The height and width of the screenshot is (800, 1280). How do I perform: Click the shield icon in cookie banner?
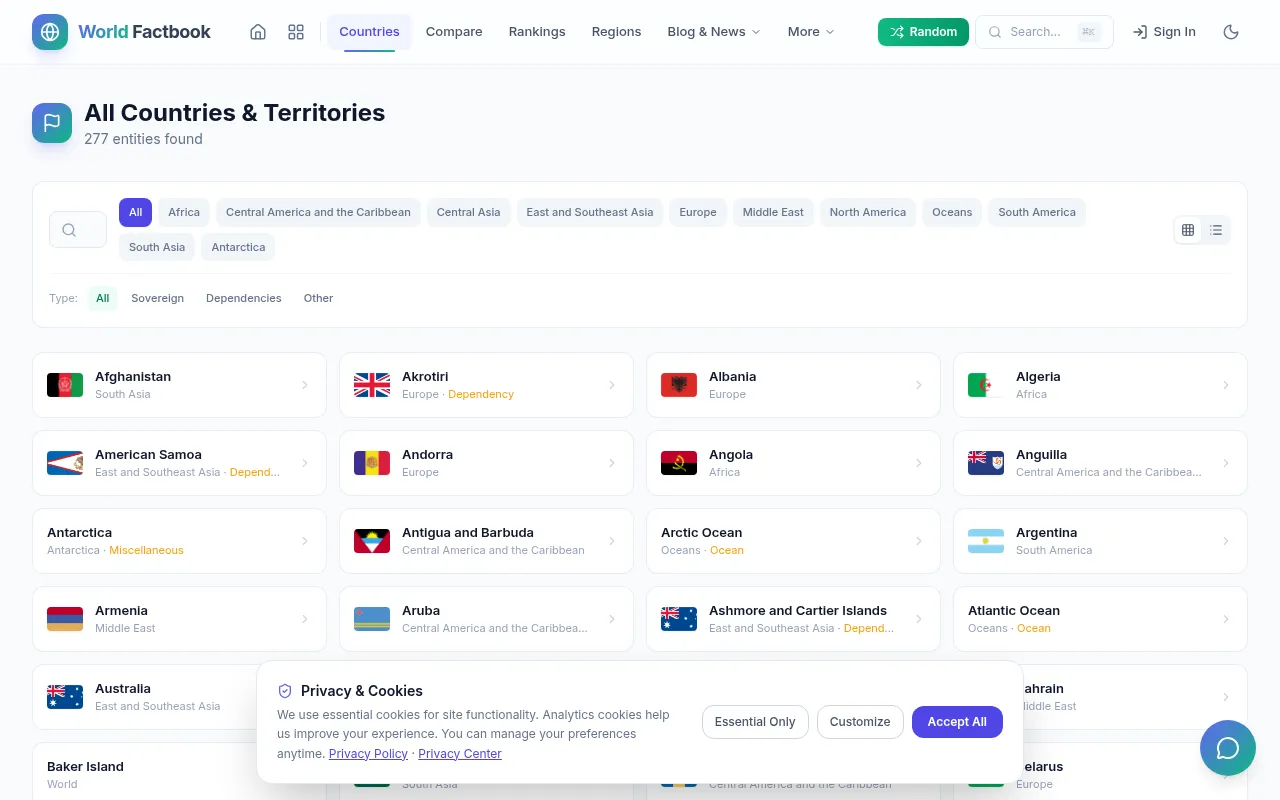point(285,691)
